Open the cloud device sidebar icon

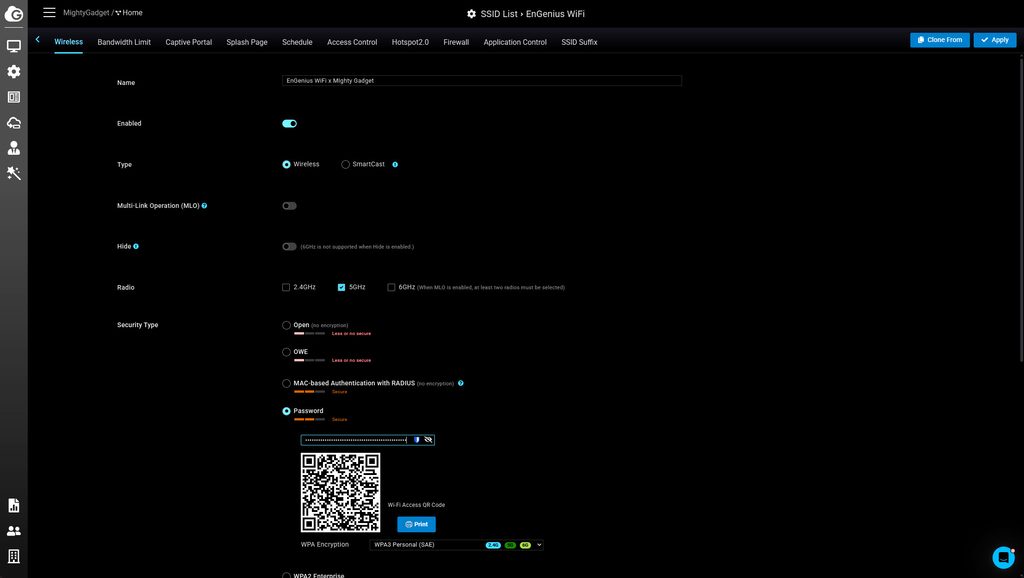tap(14, 122)
